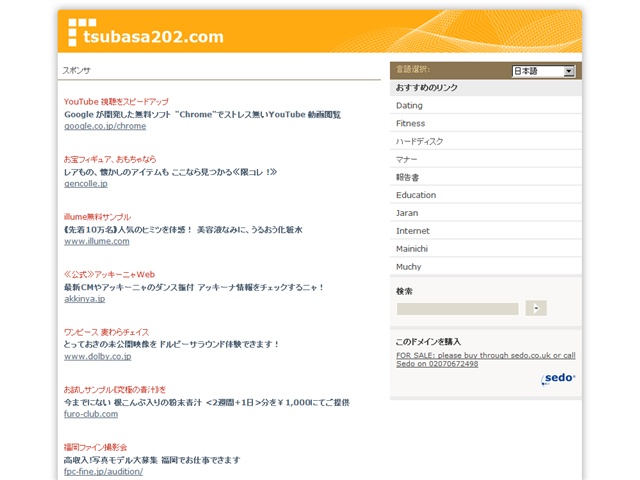
Task: Click the 高収入!写真モデル大募集 description
Action: point(152,460)
